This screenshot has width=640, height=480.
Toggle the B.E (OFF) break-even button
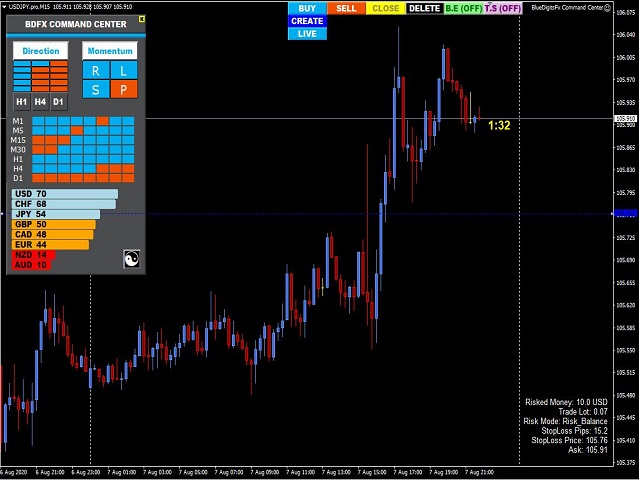464,8
